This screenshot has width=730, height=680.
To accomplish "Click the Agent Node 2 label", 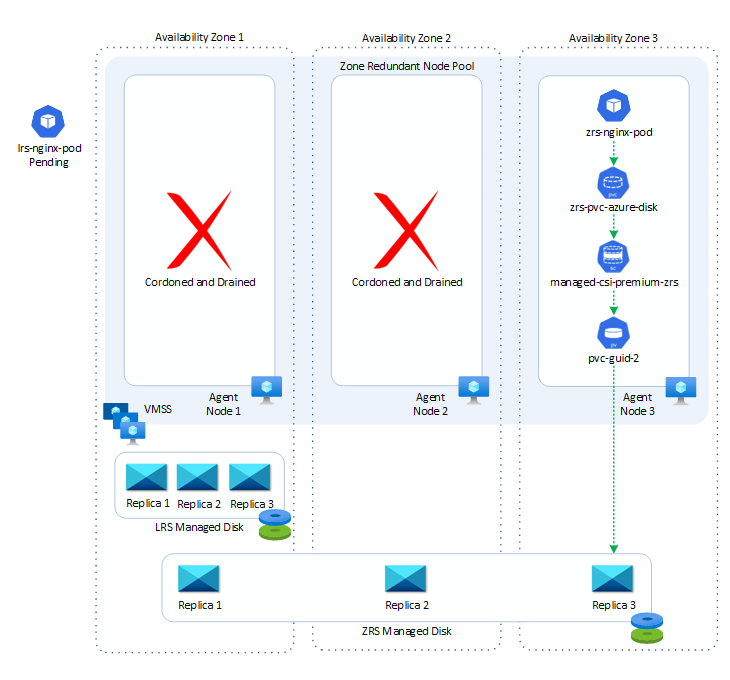I will coord(431,404).
